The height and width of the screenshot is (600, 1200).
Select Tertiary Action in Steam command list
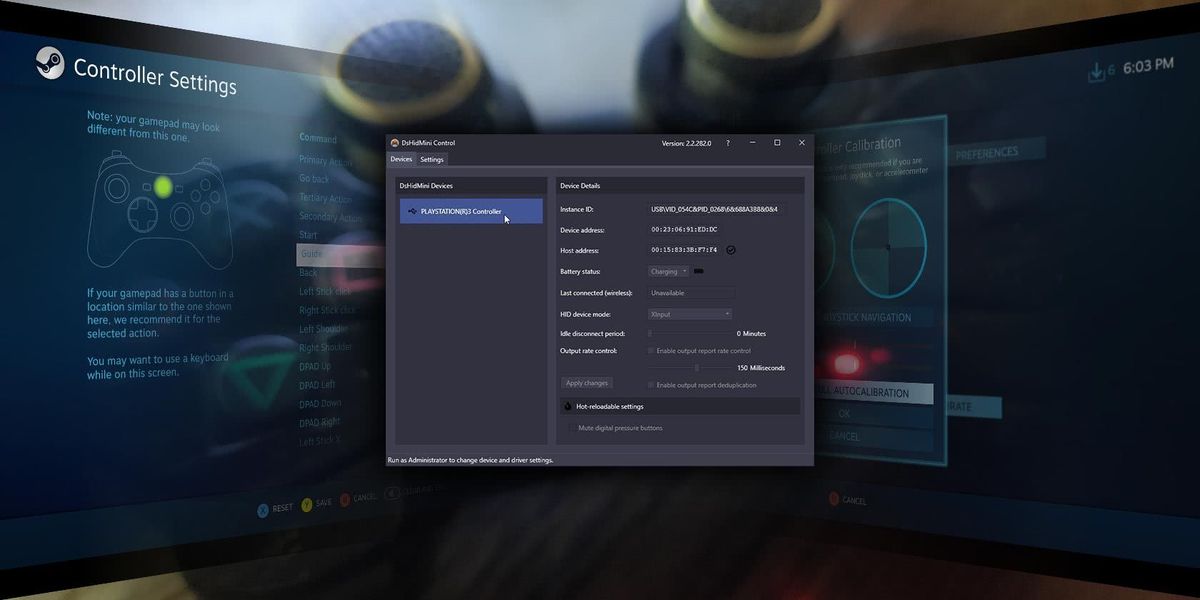click(326, 198)
